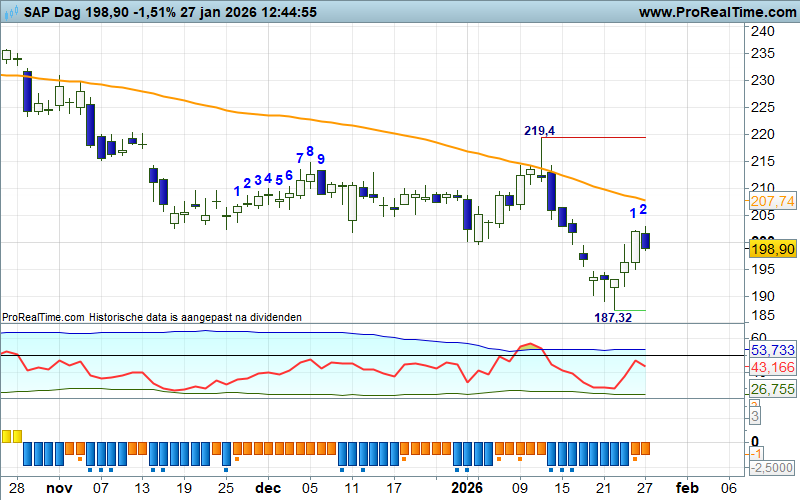This screenshot has height=500, width=800.
Task: Click the 'Historische data is aangepast na dividenden' notice
Action: [x=195, y=316]
